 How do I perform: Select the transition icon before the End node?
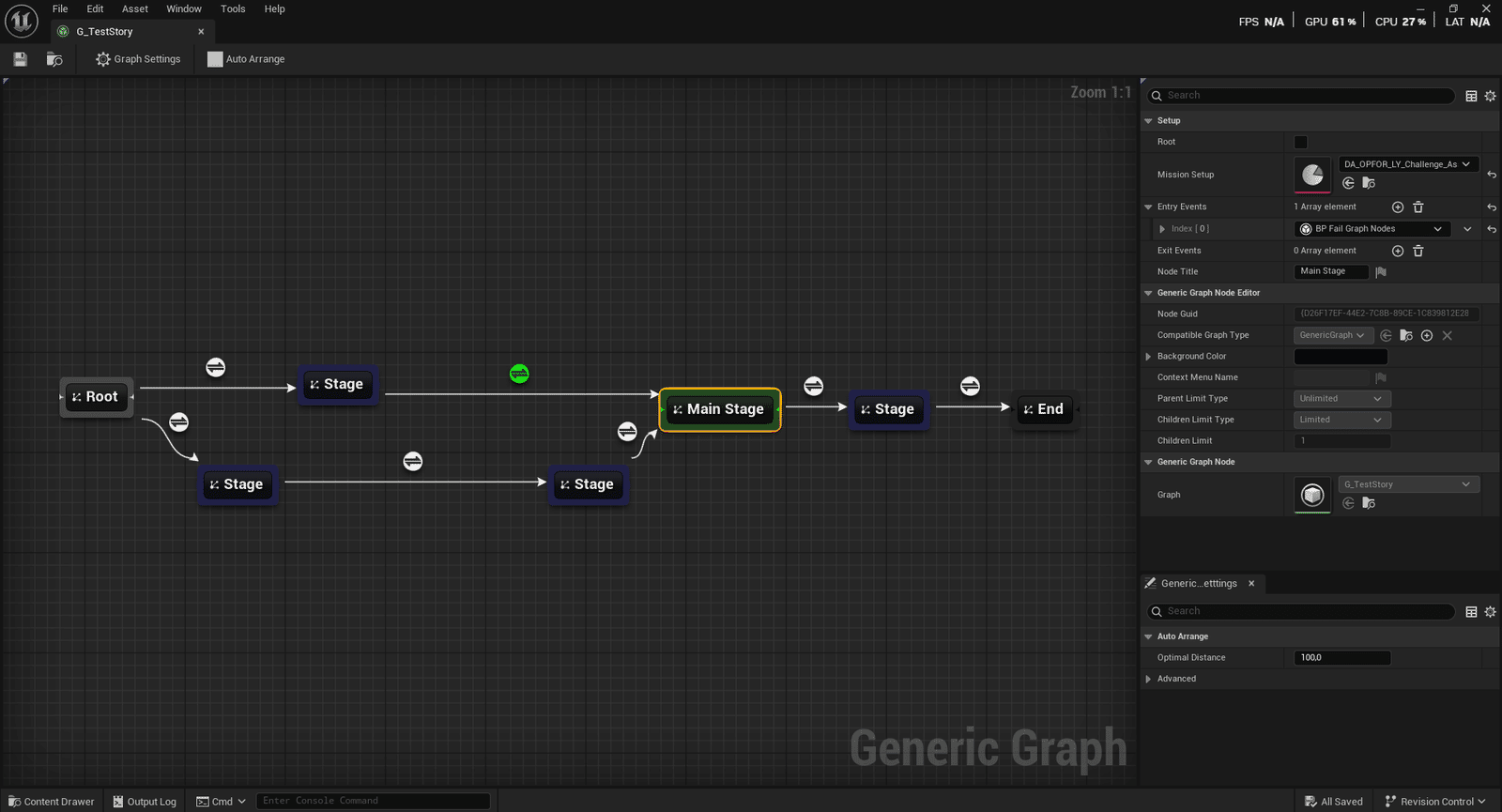click(x=971, y=386)
